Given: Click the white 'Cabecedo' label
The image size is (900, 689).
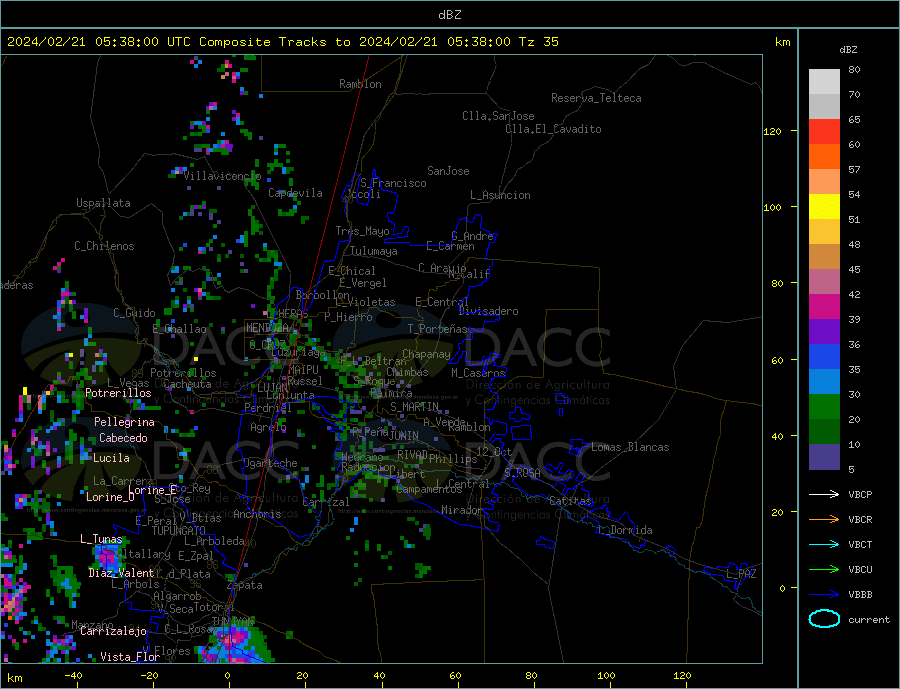Looking at the screenshot, I should click(123, 438).
